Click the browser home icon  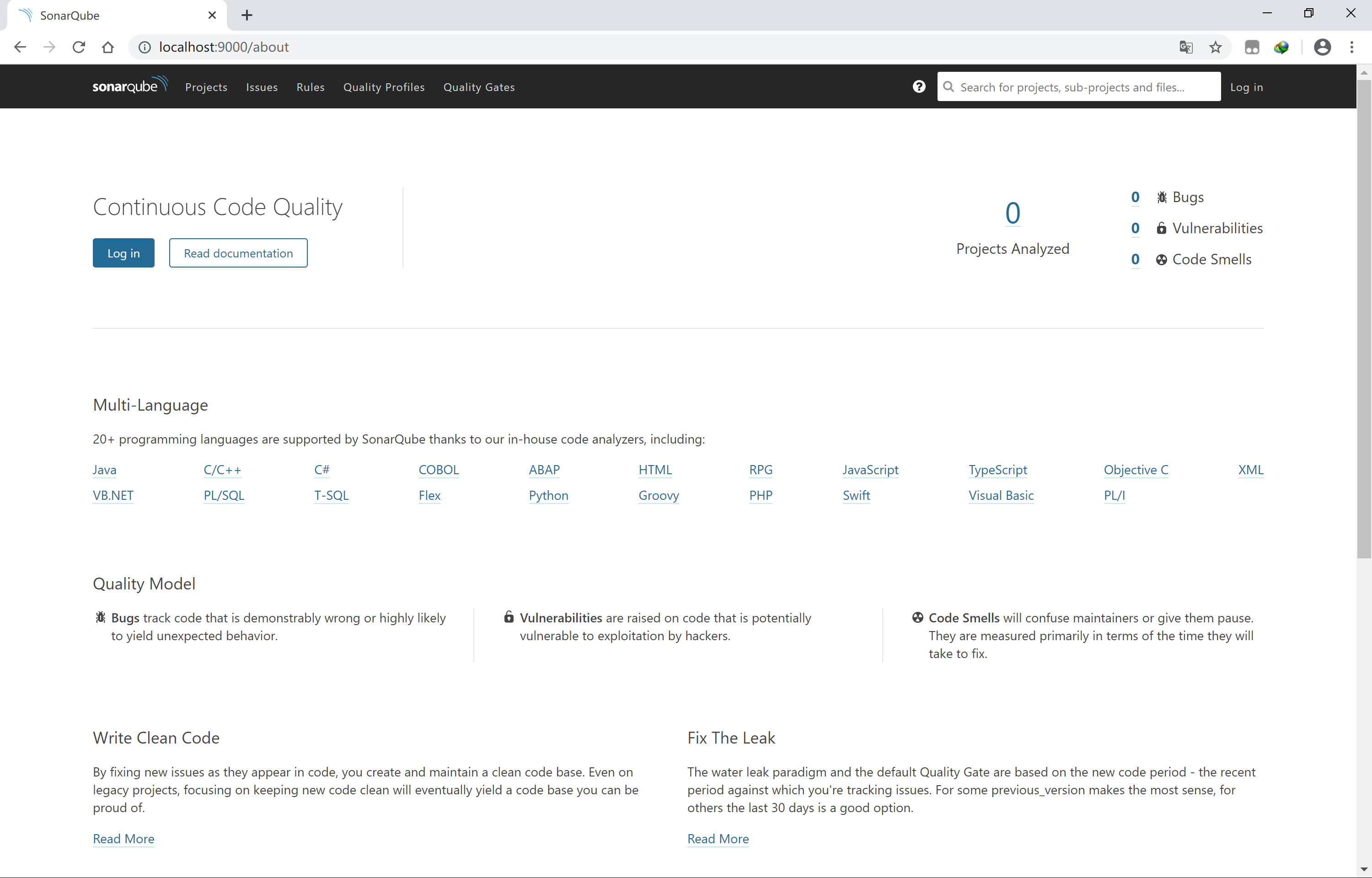(108, 47)
